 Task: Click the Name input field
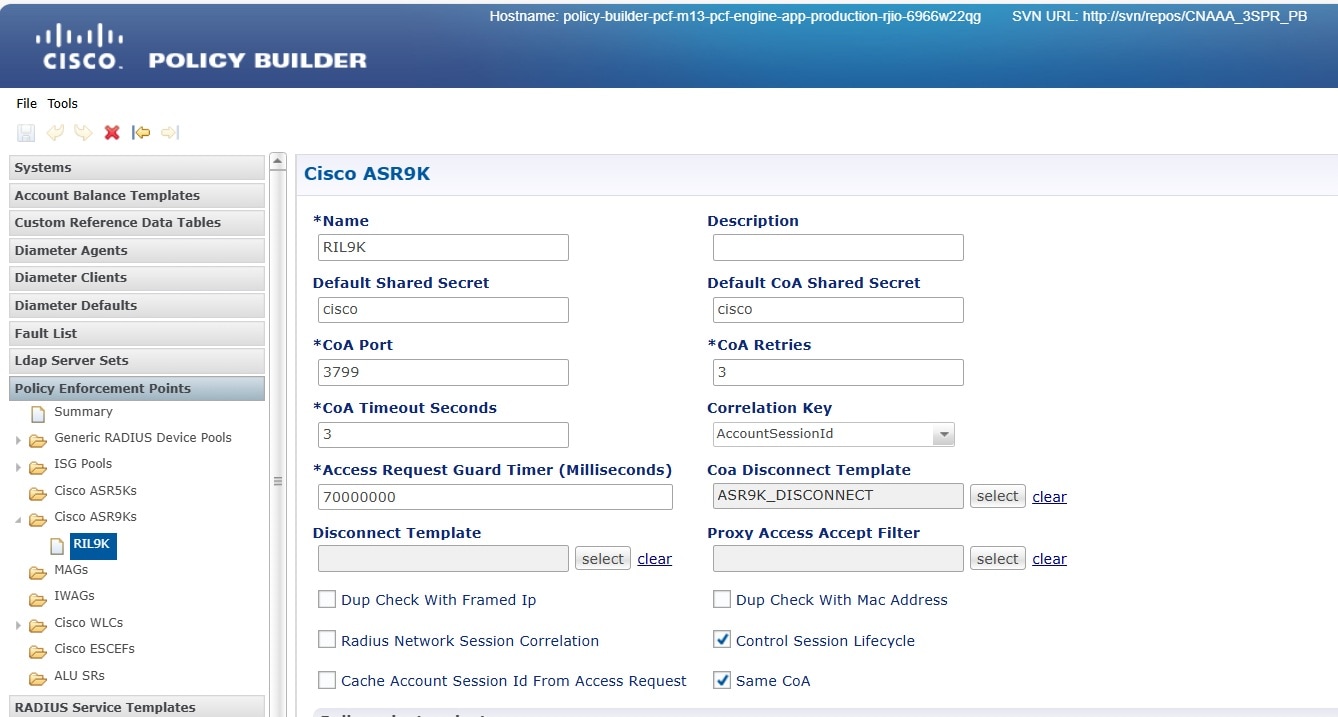[443, 247]
